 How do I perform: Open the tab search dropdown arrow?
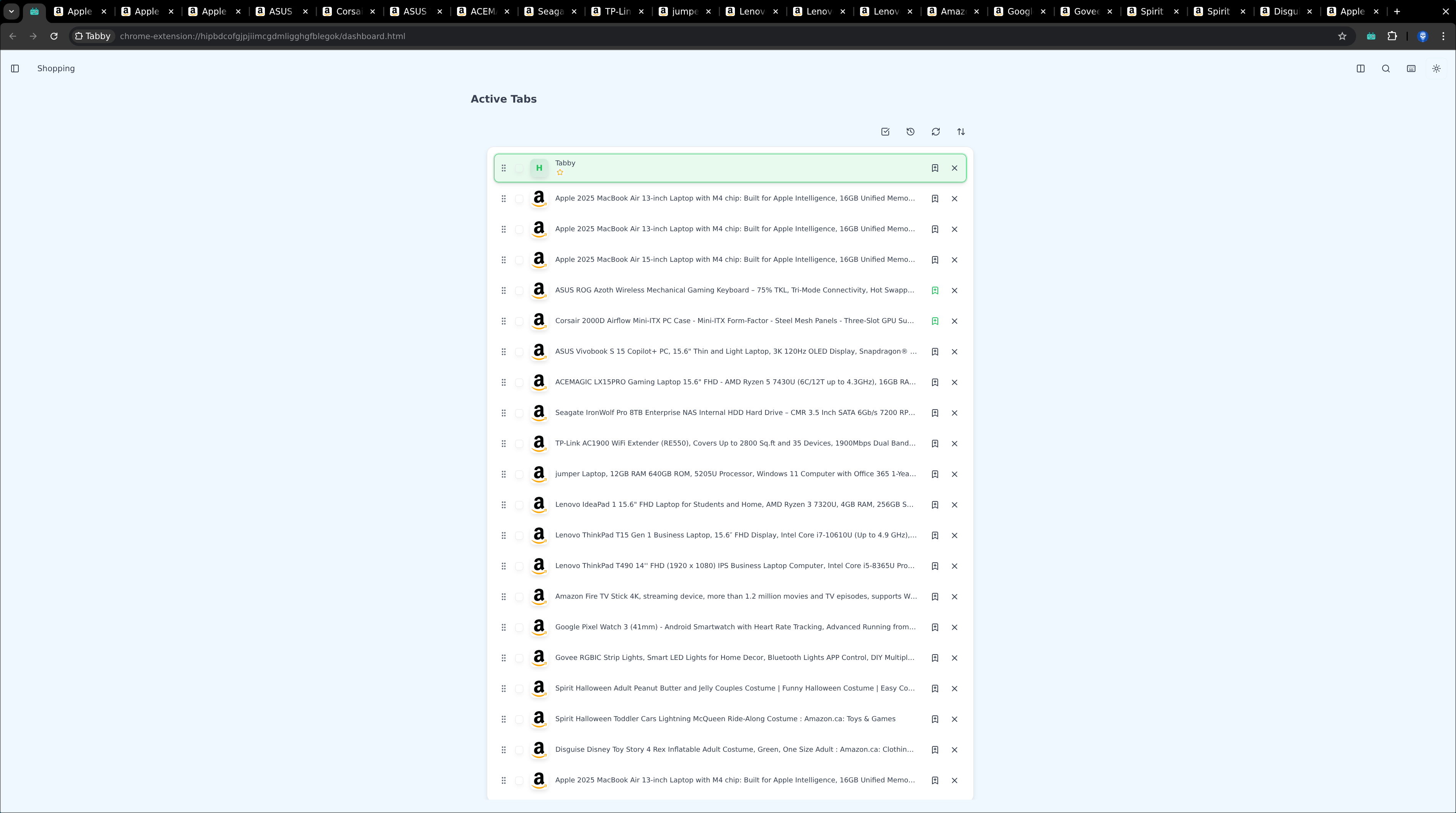tap(11, 11)
